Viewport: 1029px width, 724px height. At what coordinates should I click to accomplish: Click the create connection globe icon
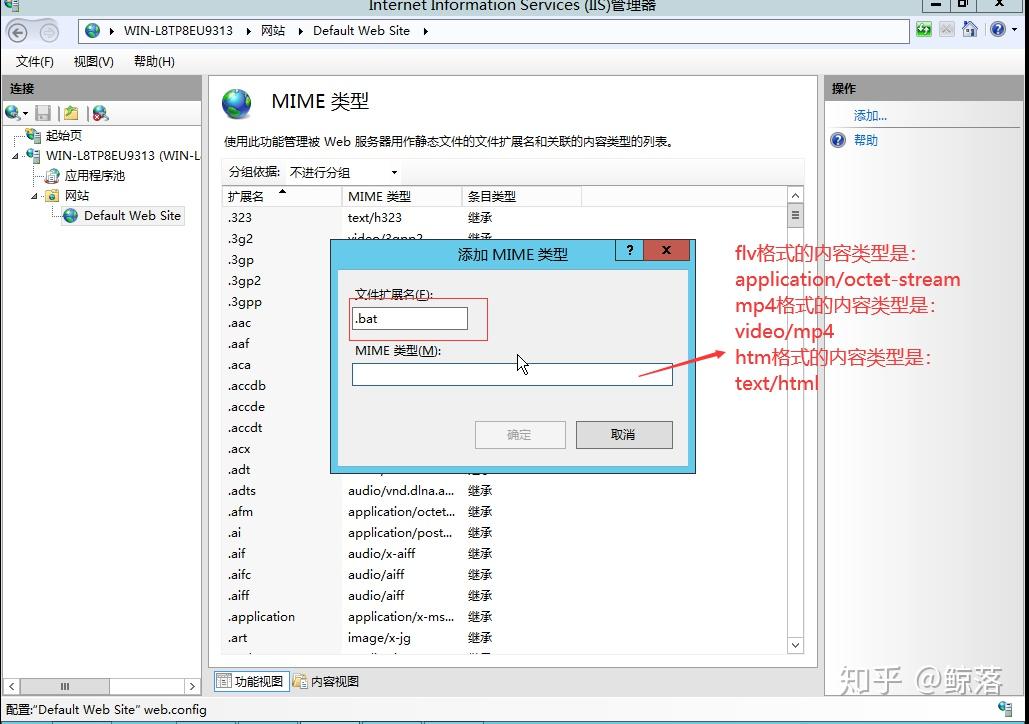[12, 112]
